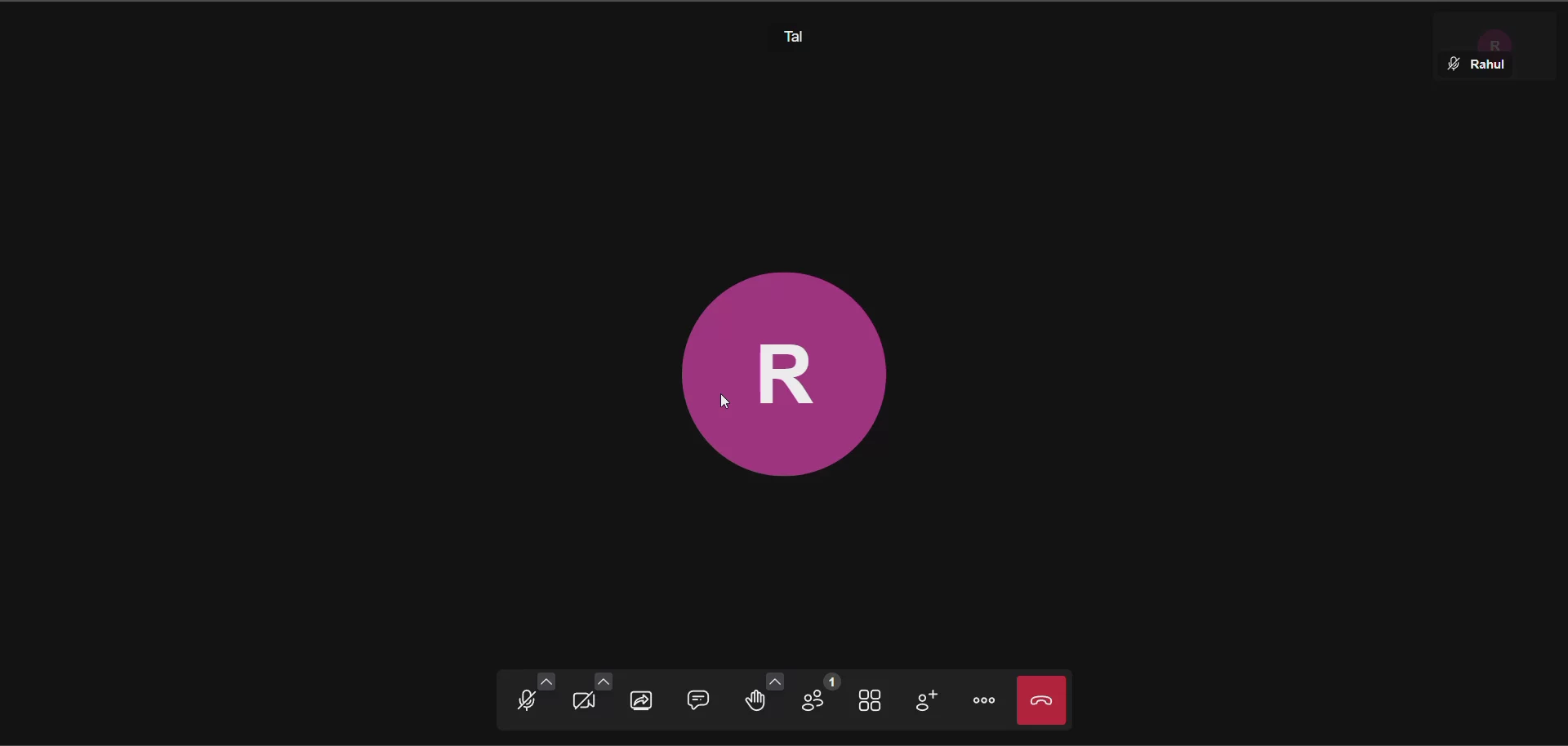This screenshot has height=746, width=1568.
Task: Hang up with the red end call button
Action: [x=1043, y=701]
